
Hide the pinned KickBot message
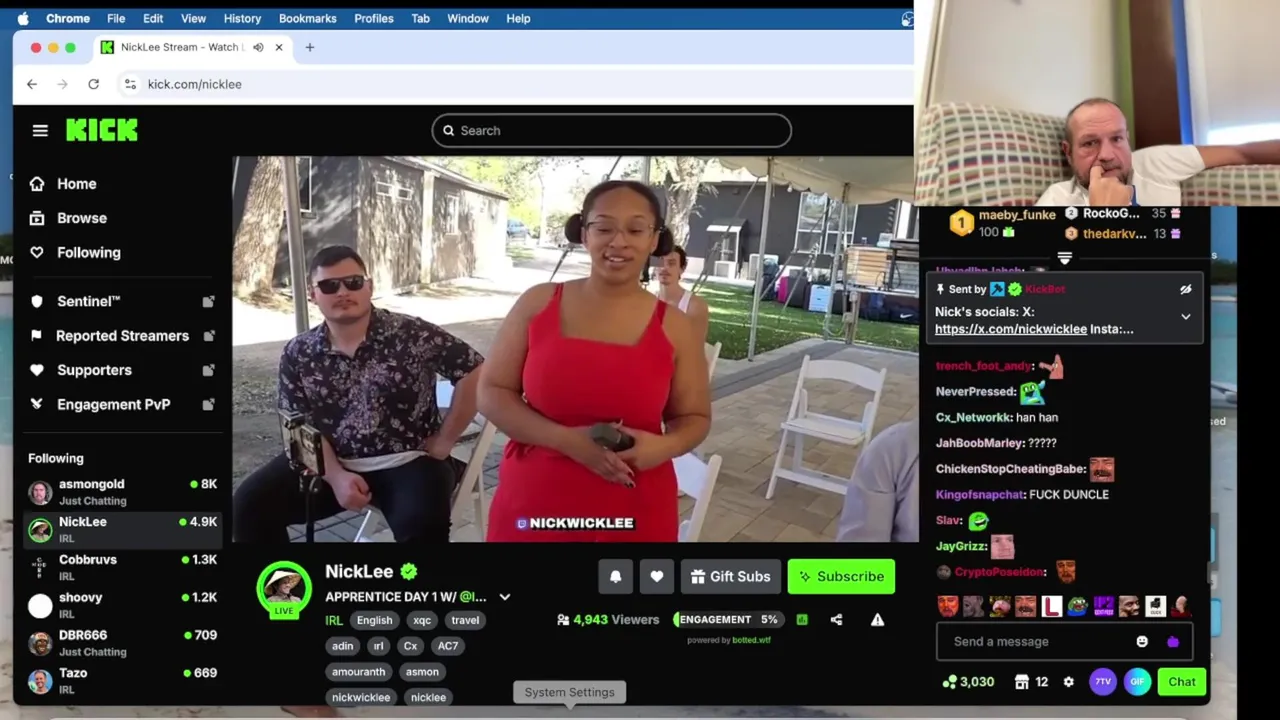click(1185, 289)
